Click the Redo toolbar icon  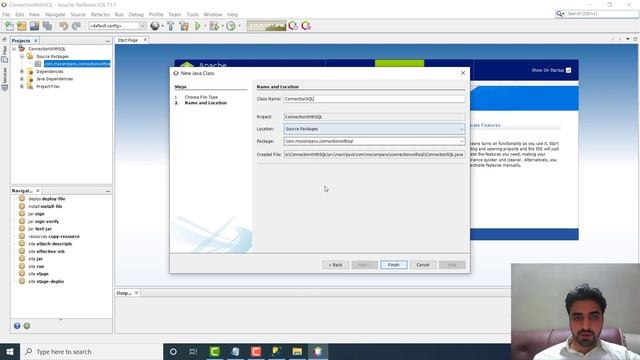76,26
